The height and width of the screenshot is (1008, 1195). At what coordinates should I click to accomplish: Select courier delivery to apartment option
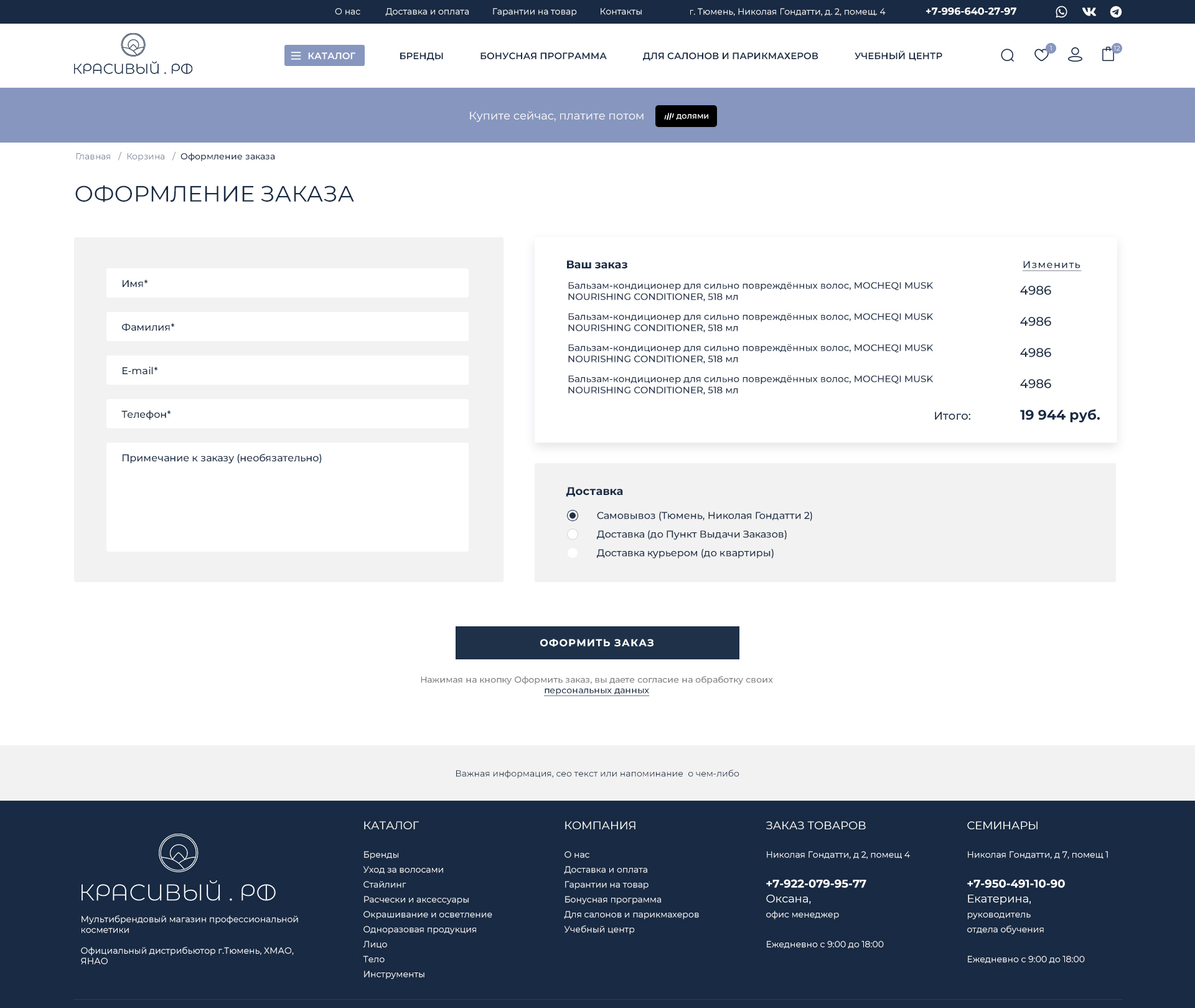point(573,553)
